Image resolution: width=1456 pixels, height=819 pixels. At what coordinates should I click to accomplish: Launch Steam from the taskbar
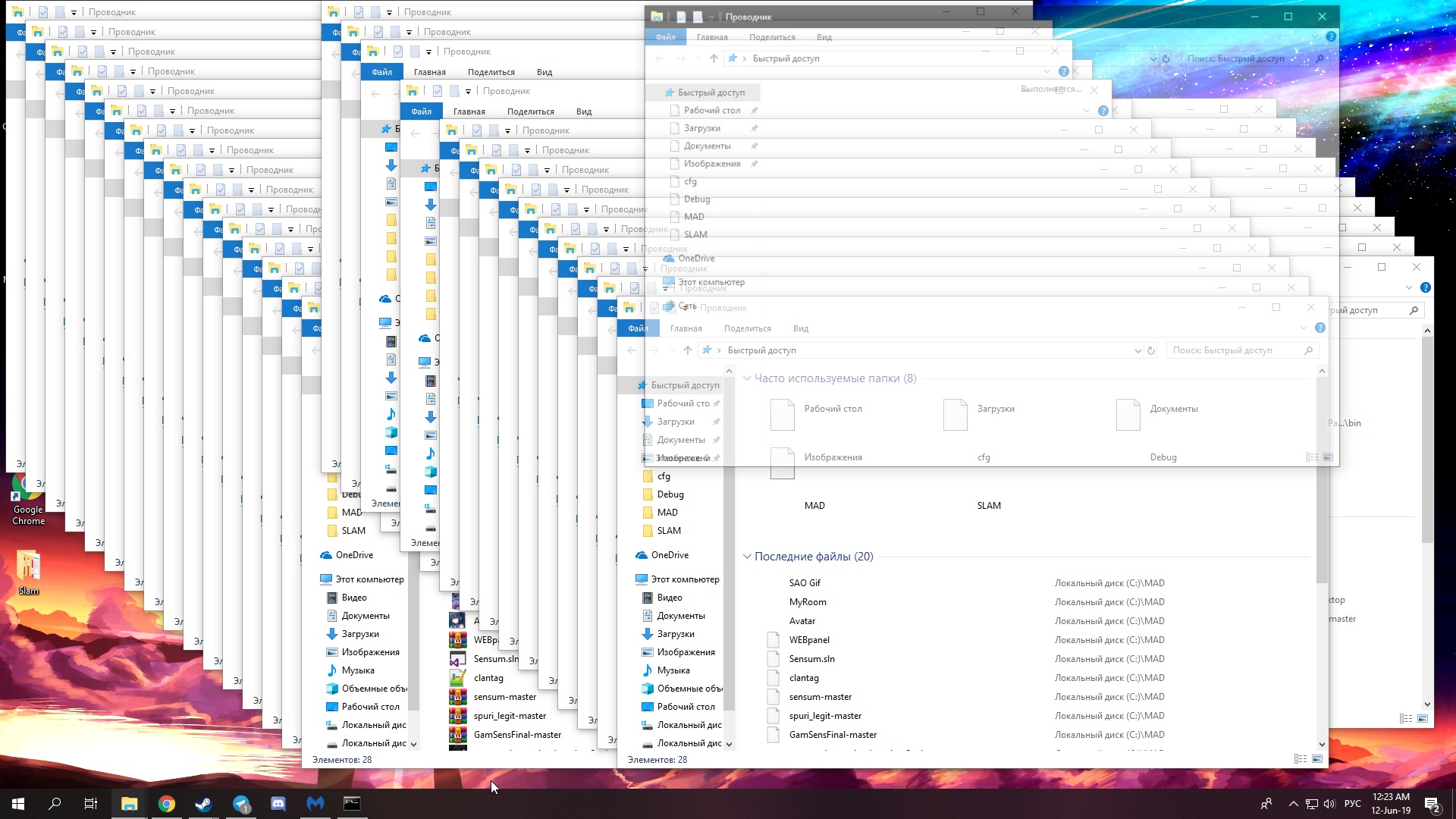tap(203, 804)
